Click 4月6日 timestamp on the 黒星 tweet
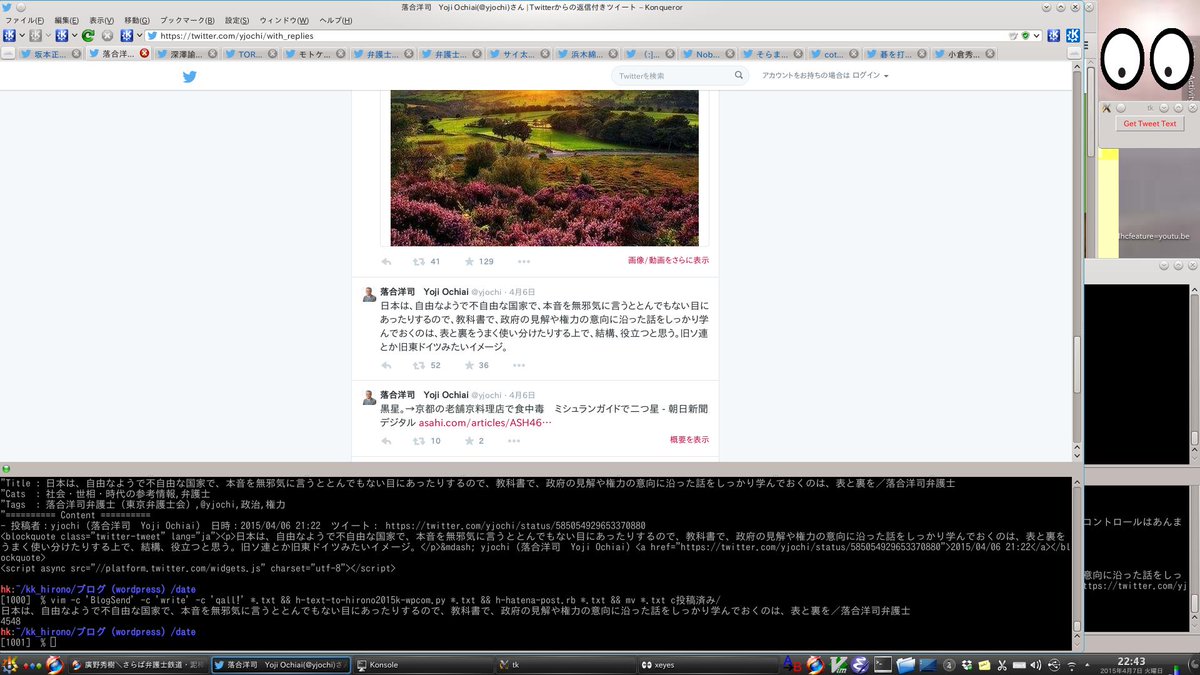The height and width of the screenshot is (675, 1200). click(522, 396)
